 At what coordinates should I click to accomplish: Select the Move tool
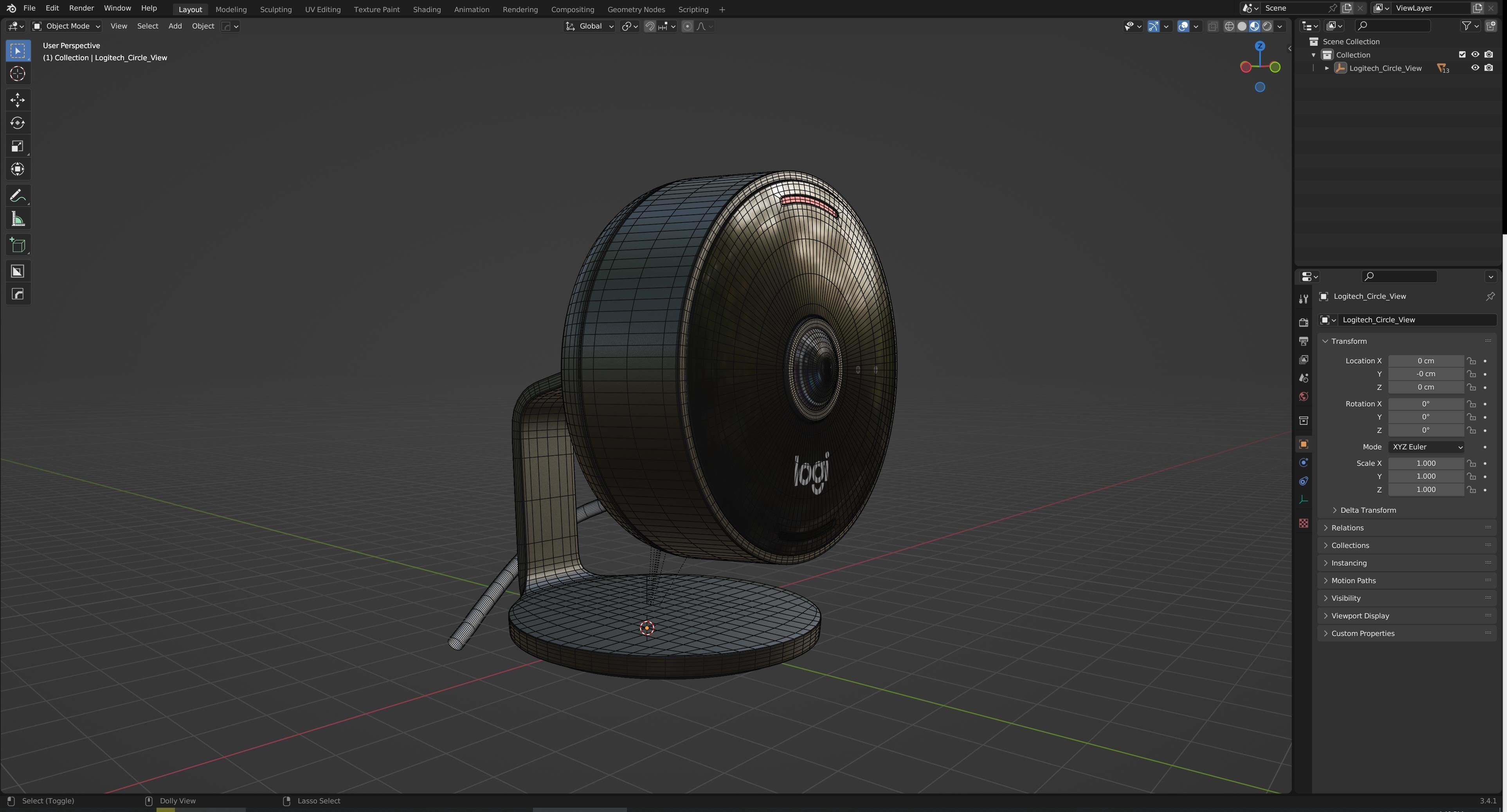pyautogui.click(x=18, y=100)
